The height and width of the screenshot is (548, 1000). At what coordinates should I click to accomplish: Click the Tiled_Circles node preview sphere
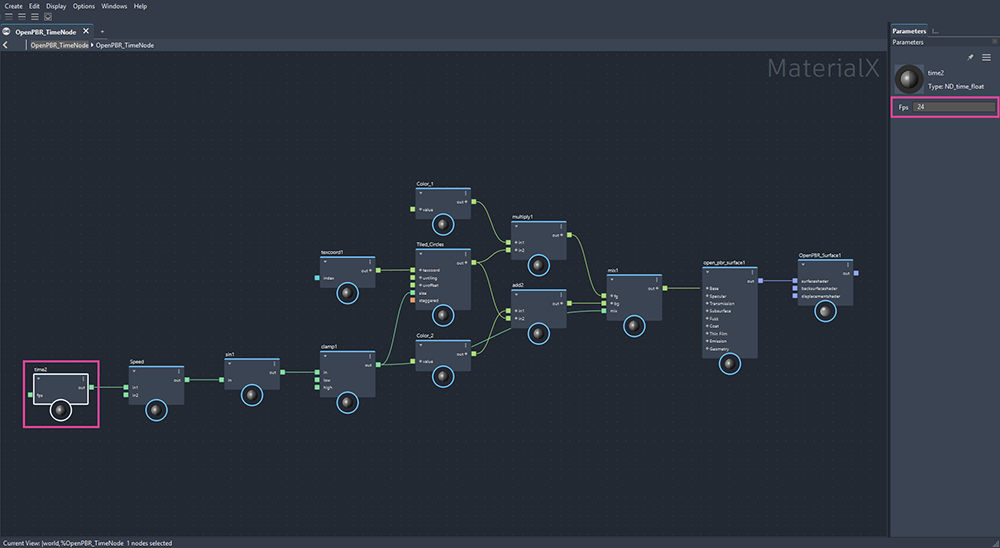(443, 315)
